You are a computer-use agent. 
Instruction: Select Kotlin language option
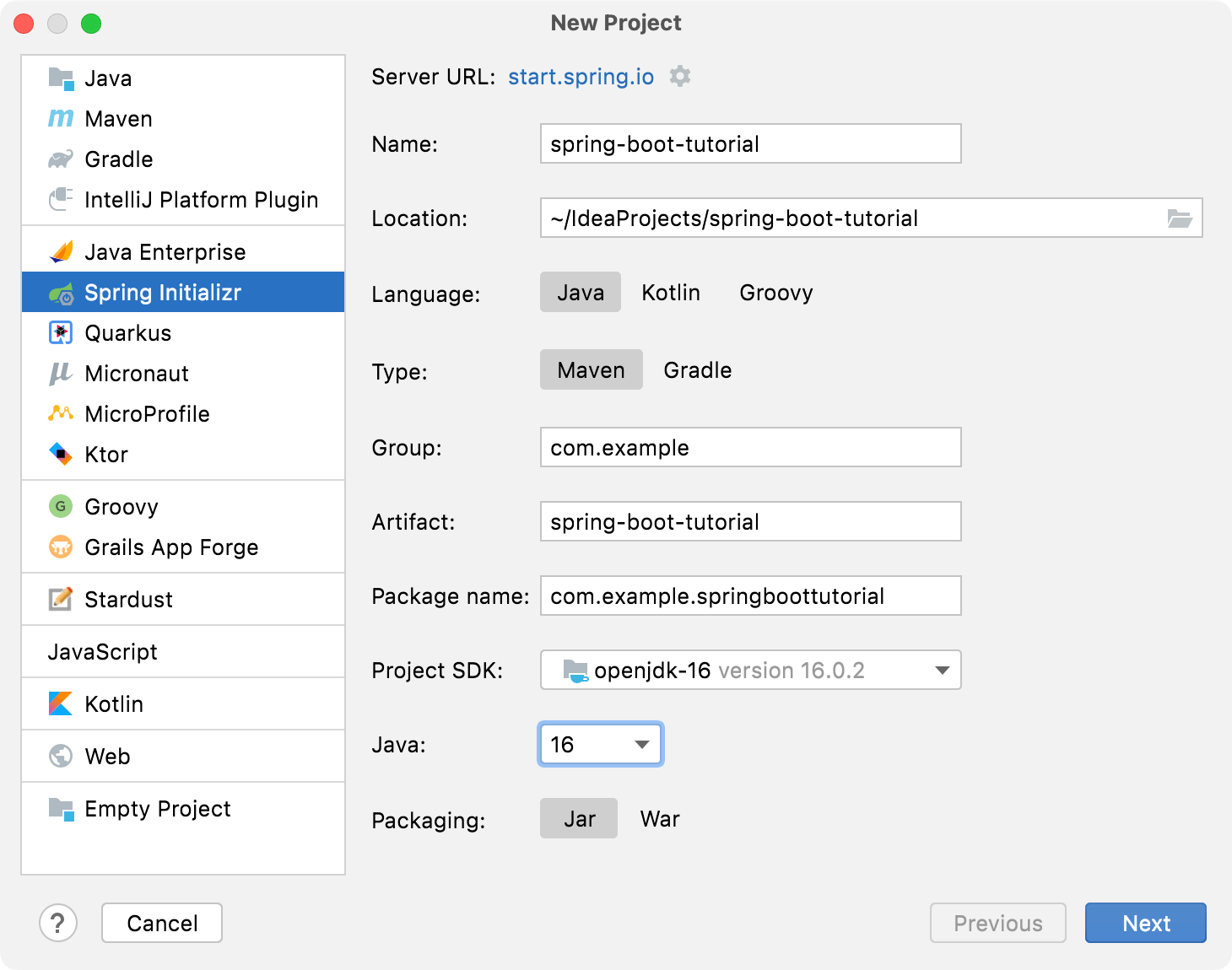671,293
